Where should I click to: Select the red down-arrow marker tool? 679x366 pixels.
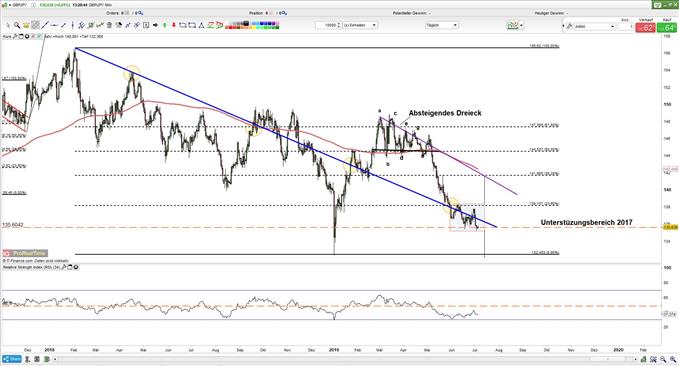coord(174,25)
